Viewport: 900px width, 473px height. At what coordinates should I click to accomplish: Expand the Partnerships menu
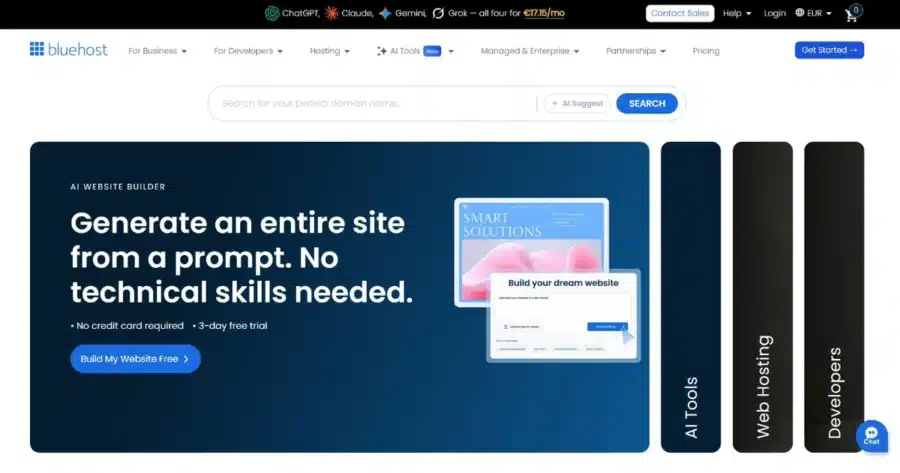[x=635, y=51]
